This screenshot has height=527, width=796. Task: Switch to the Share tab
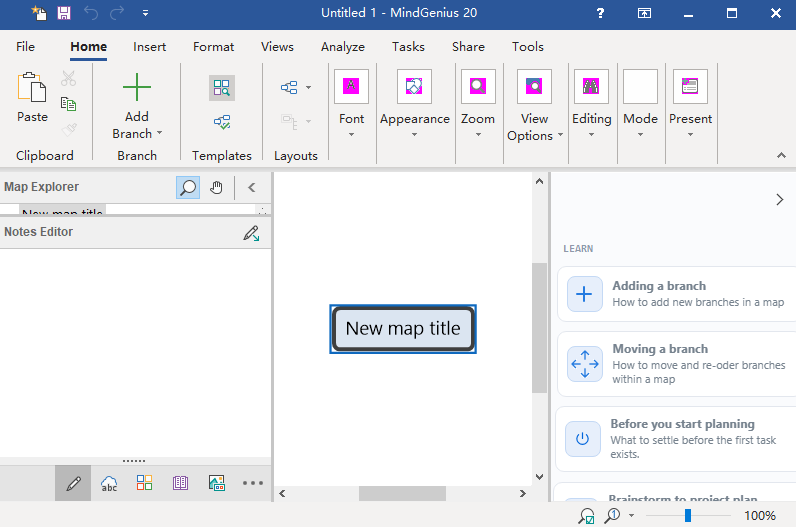(x=468, y=47)
